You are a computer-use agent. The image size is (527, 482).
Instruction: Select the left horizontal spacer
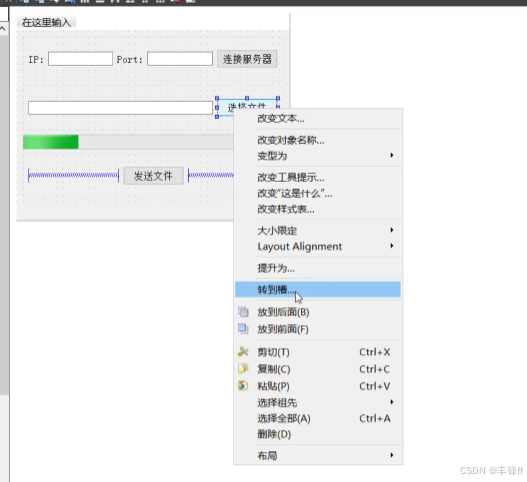pos(74,175)
